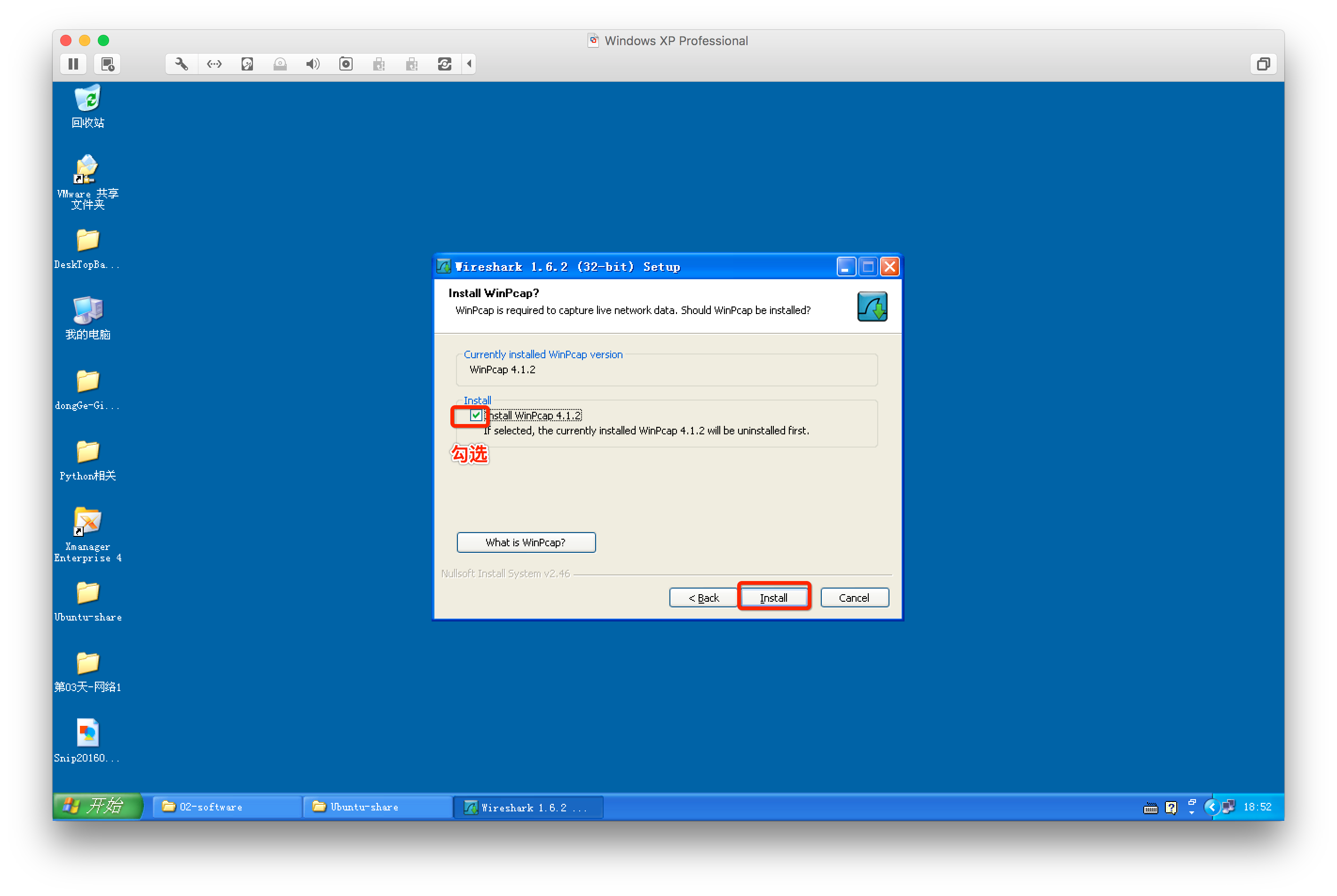
Task: Click the CD/DVD drive icon in toolbar
Action: 280,64
